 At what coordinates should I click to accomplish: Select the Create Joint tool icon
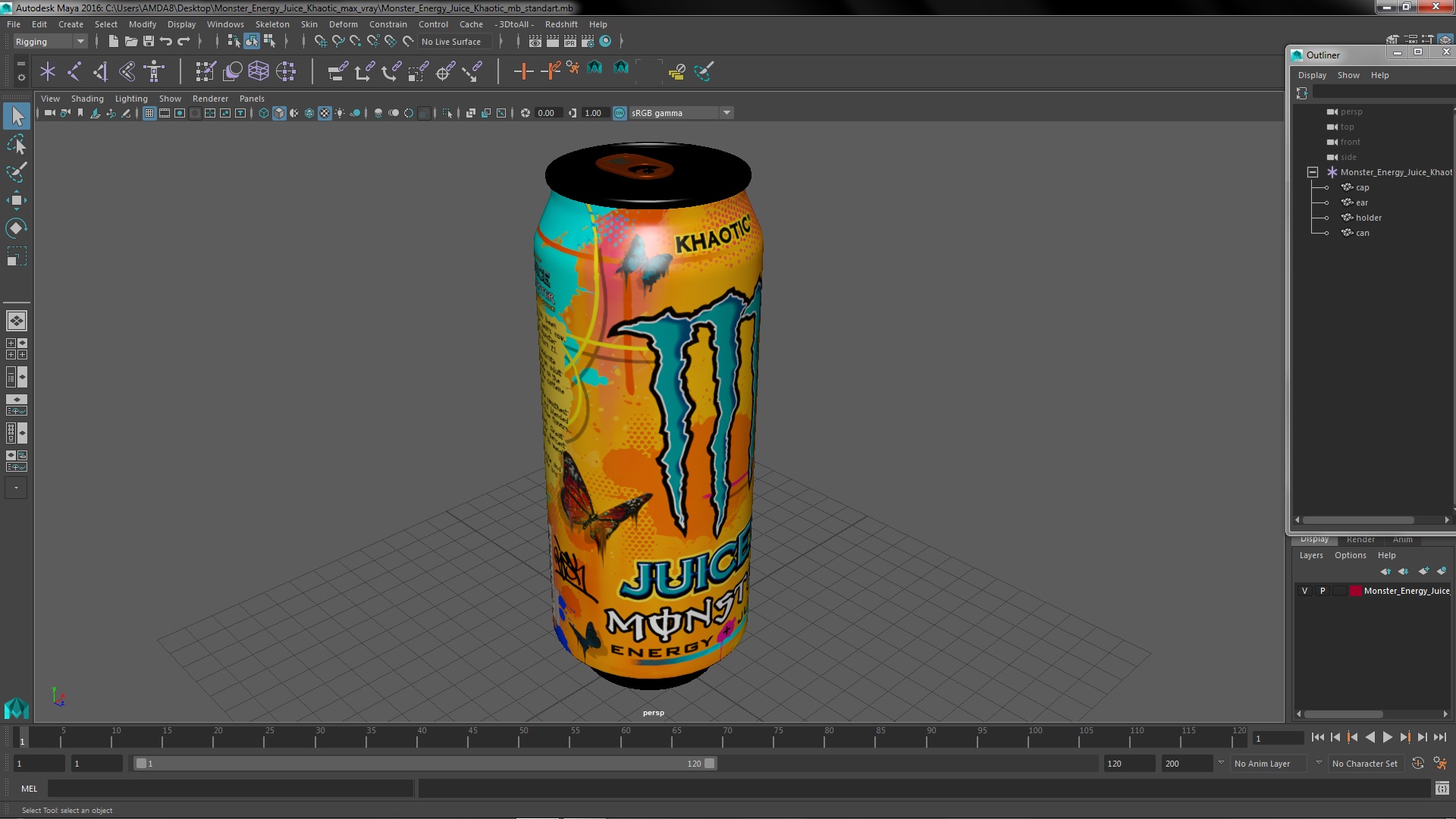(74, 71)
